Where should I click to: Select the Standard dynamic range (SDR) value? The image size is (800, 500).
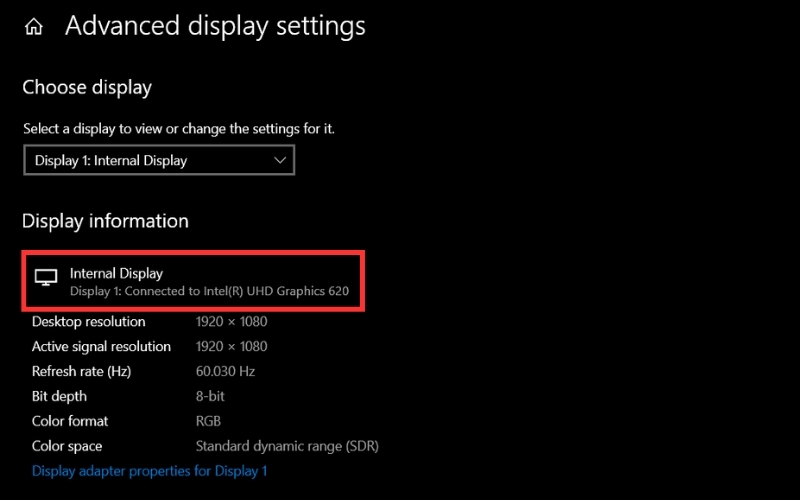tap(287, 447)
